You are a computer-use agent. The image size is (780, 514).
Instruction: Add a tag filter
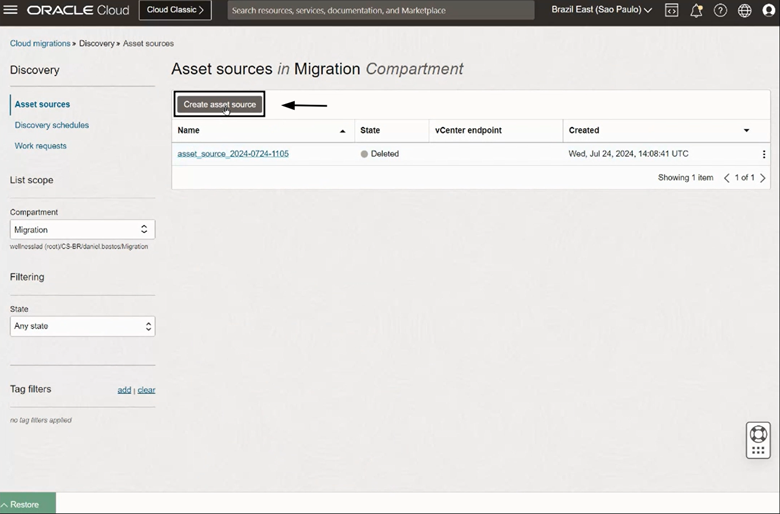[x=124, y=390]
